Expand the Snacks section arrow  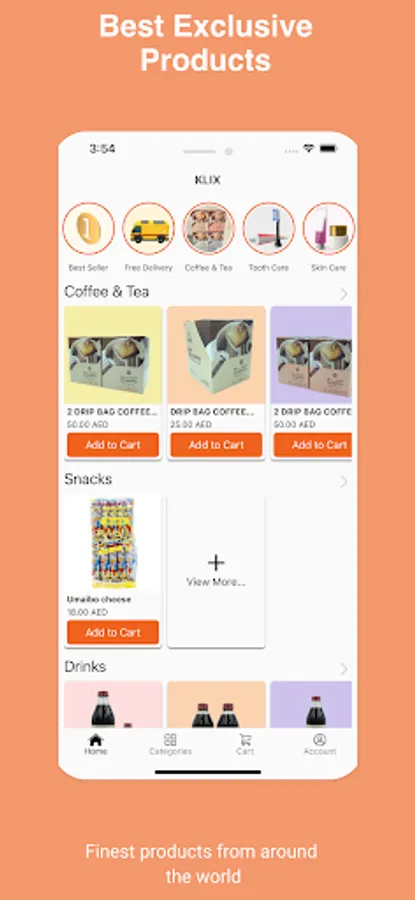coord(344,481)
